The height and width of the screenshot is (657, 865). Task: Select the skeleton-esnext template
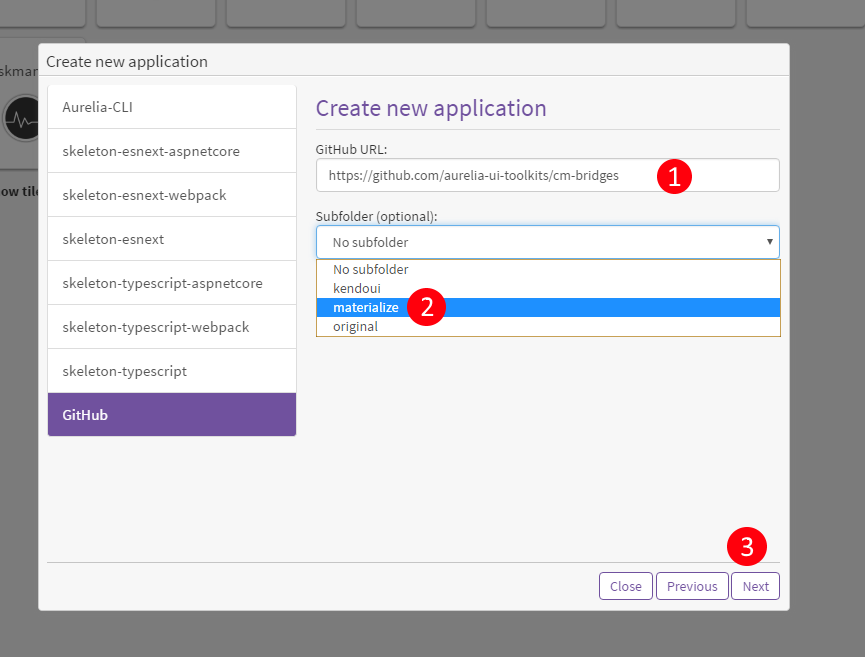[171, 239]
